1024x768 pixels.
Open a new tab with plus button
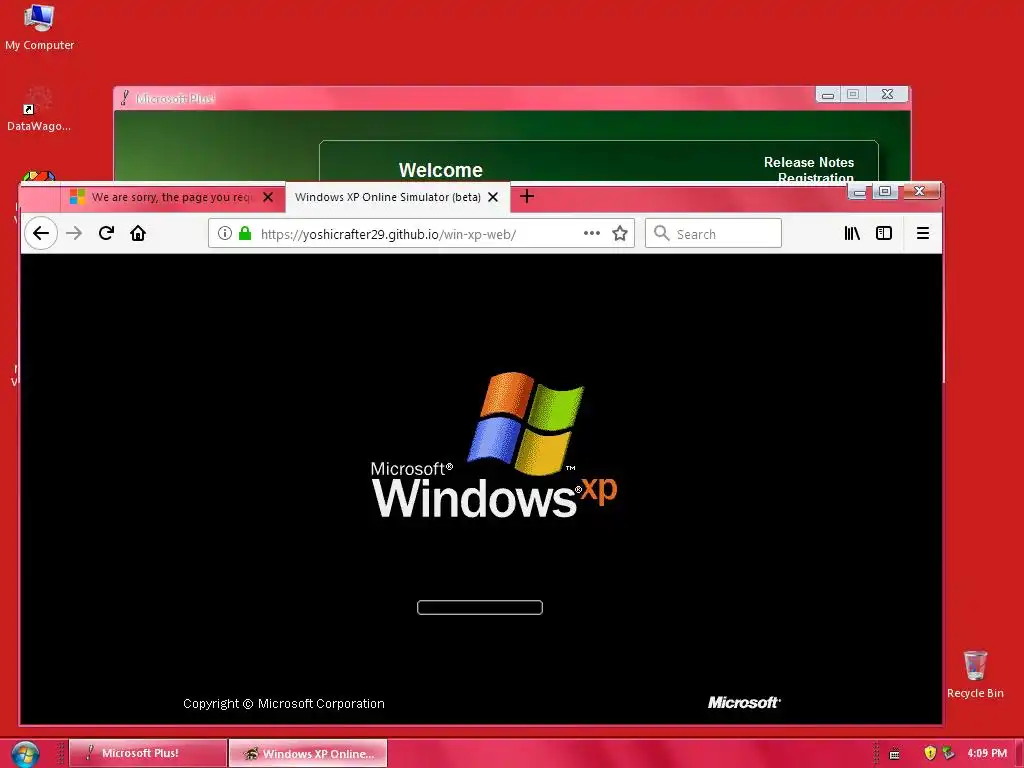point(527,197)
